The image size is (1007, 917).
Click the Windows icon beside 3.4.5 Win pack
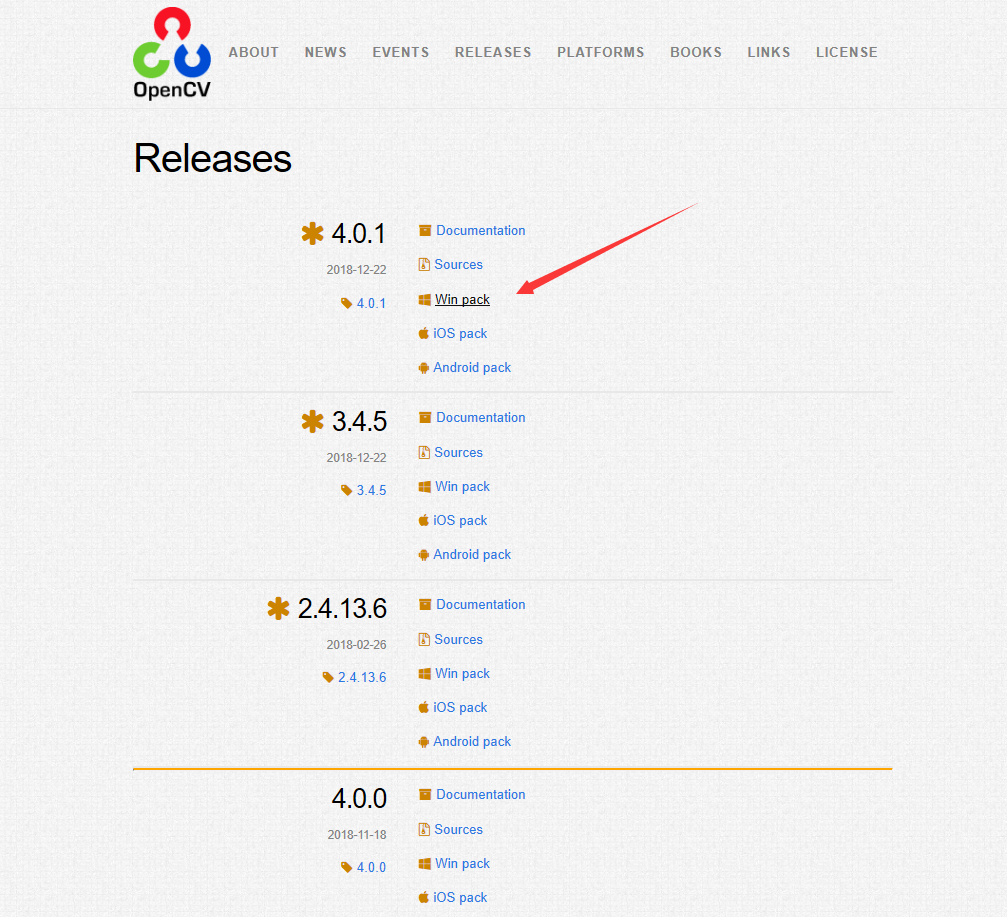pos(425,487)
